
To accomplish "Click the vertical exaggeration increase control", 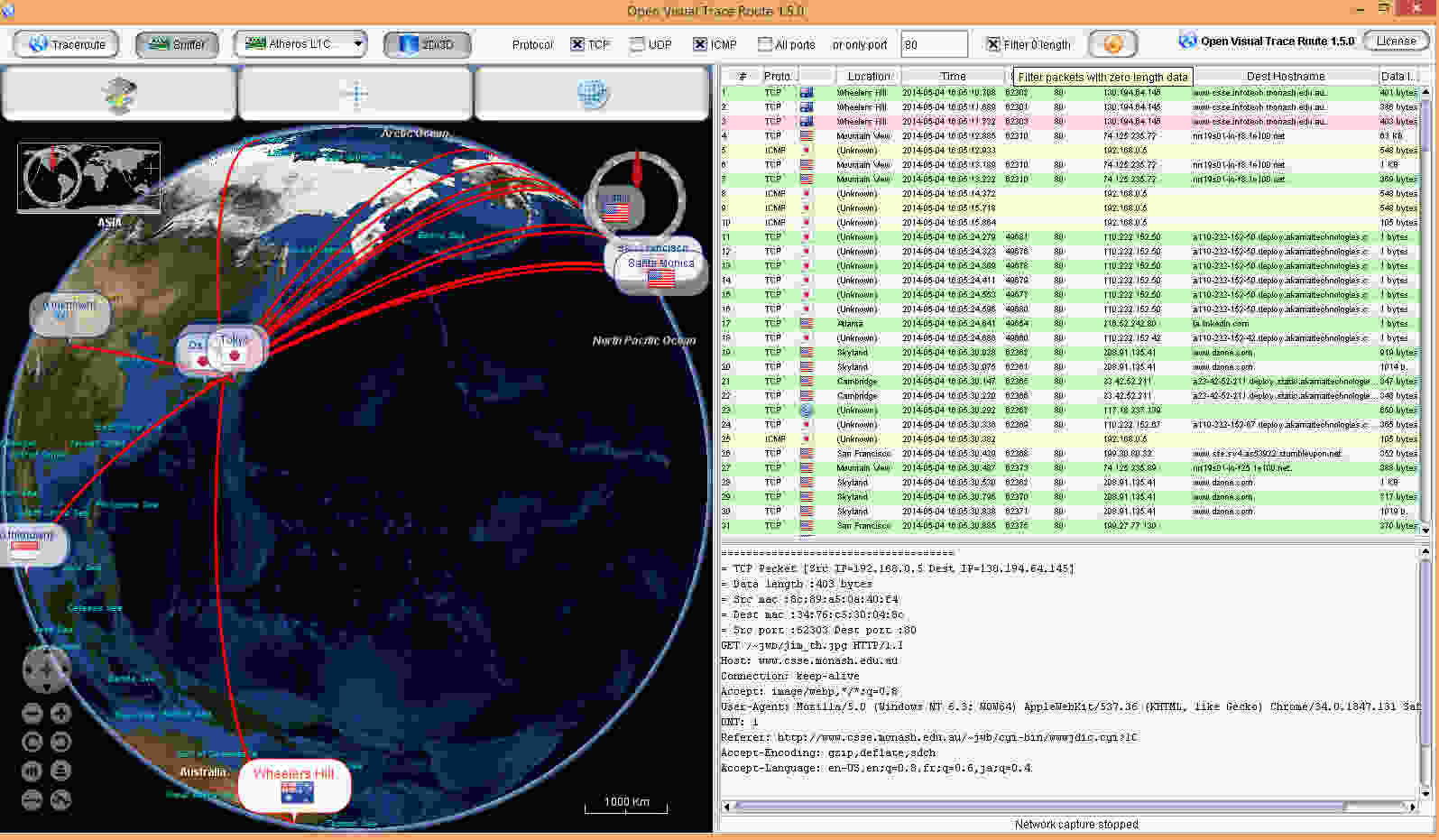I will point(60,800).
